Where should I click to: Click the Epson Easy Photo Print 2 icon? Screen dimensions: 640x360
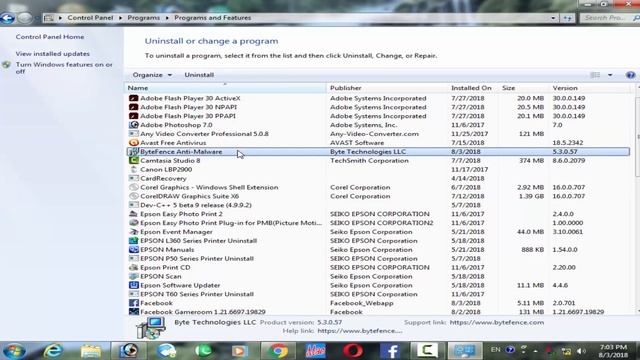133,214
